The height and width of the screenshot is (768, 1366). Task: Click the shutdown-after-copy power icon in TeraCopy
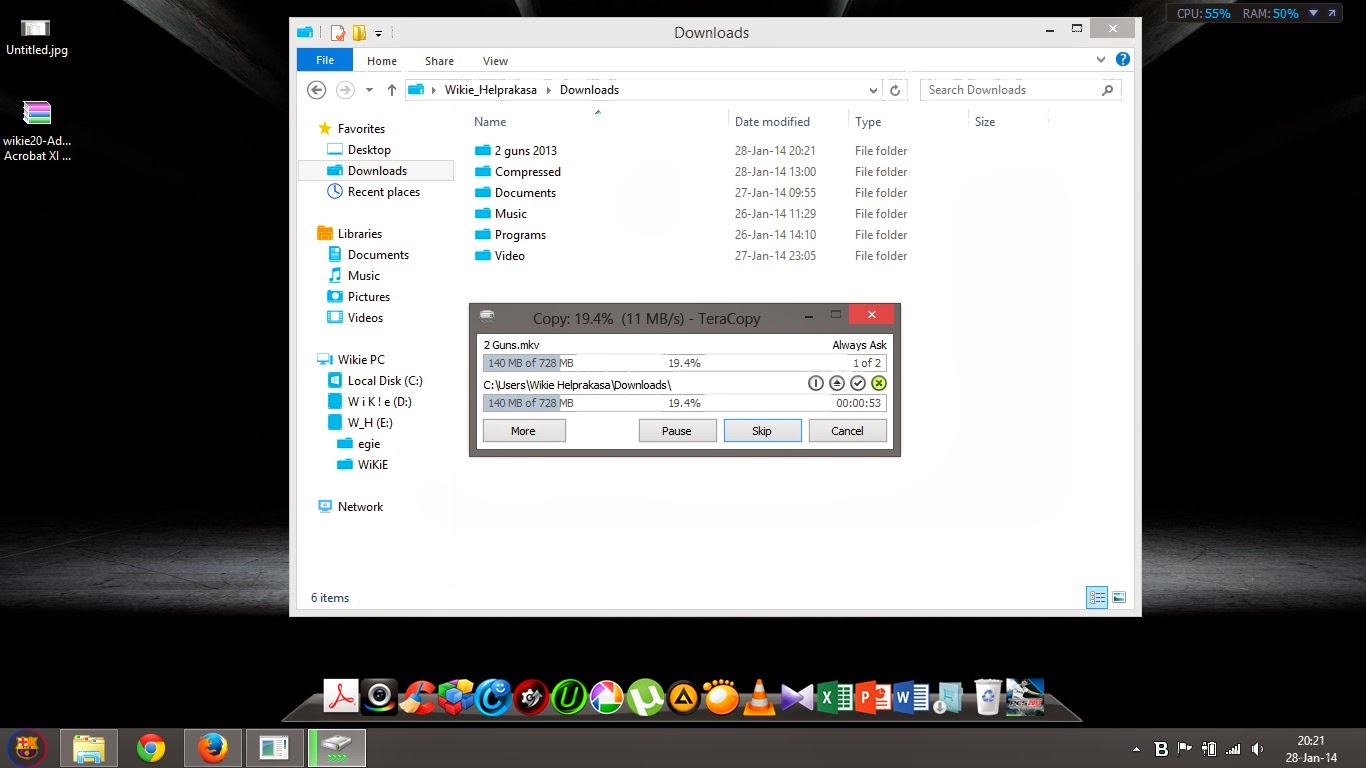coord(816,384)
